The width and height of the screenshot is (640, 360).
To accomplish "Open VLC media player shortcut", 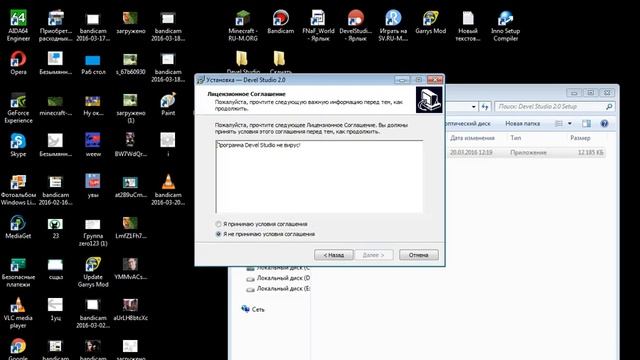I will coord(18,313).
